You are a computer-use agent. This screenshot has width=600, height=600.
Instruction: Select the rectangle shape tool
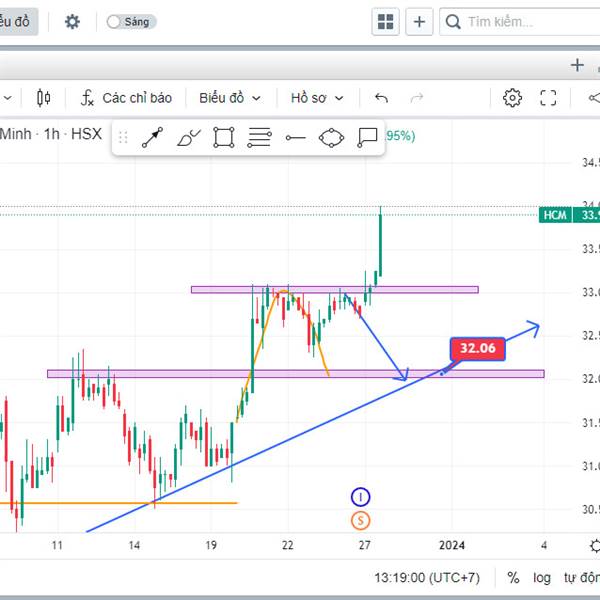(224, 137)
